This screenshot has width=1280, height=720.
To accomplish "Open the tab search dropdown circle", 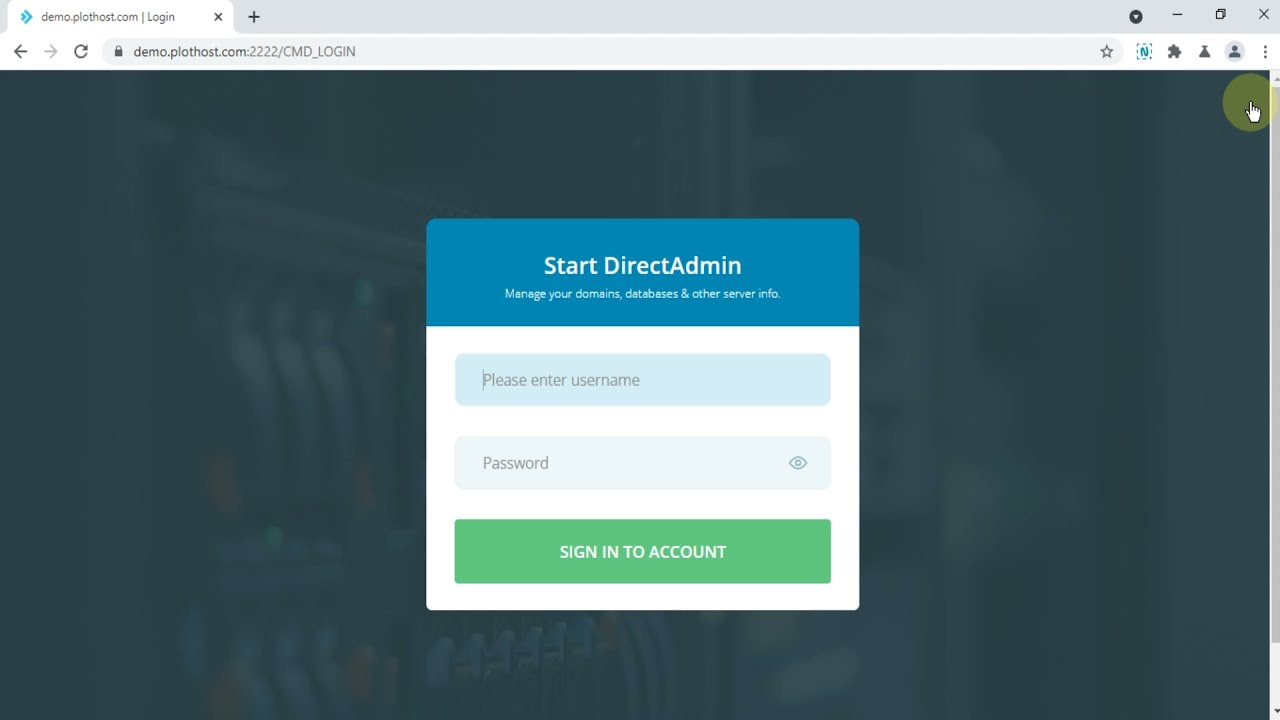I will point(1135,16).
